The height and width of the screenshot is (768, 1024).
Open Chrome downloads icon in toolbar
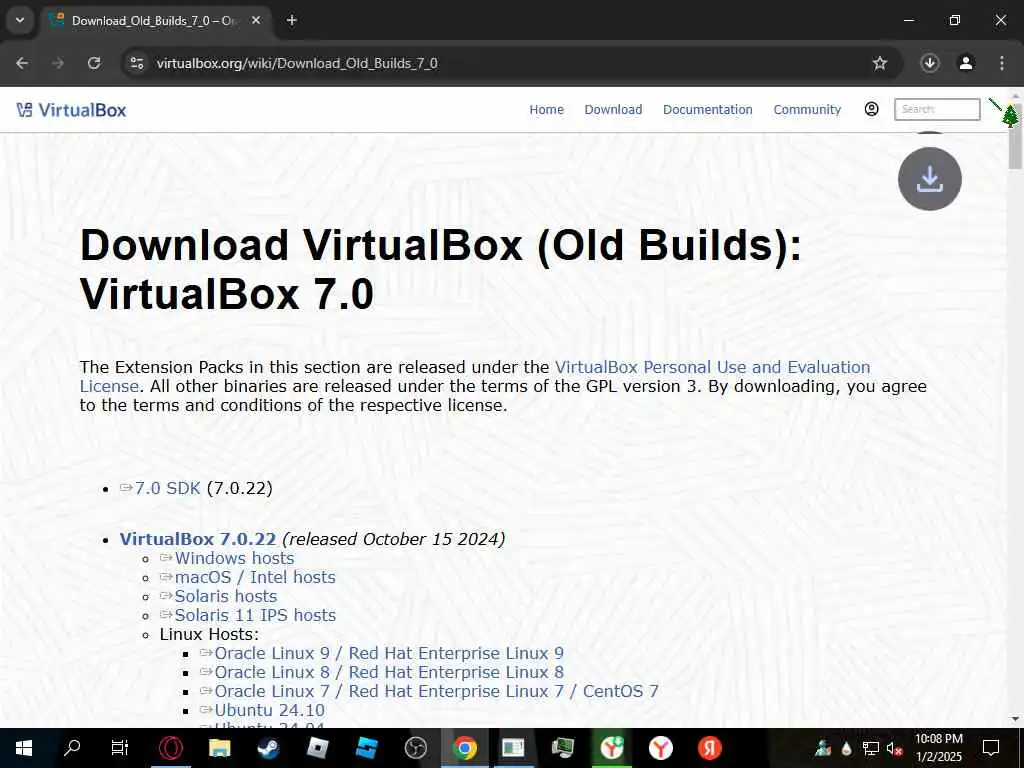(929, 63)
